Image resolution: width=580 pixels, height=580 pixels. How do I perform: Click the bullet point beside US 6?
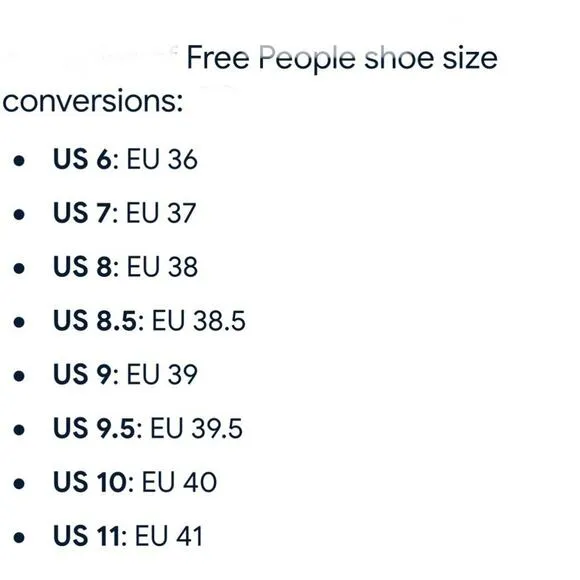tap(19, 161)
